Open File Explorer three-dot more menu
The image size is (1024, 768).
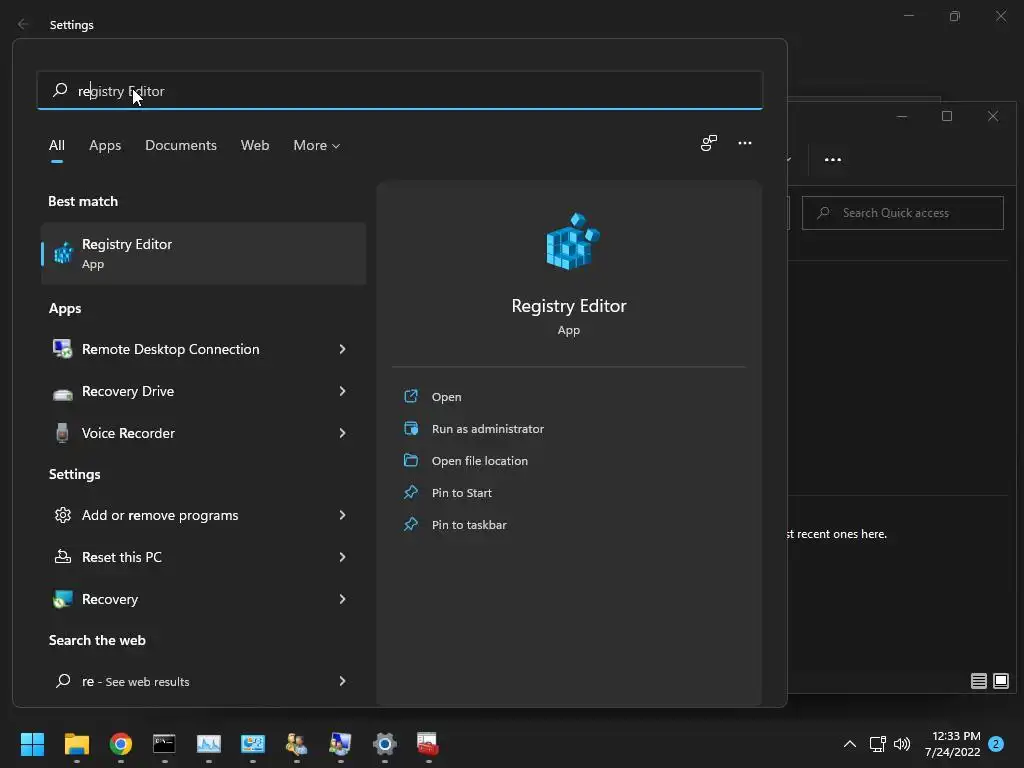tap(833, 159)
